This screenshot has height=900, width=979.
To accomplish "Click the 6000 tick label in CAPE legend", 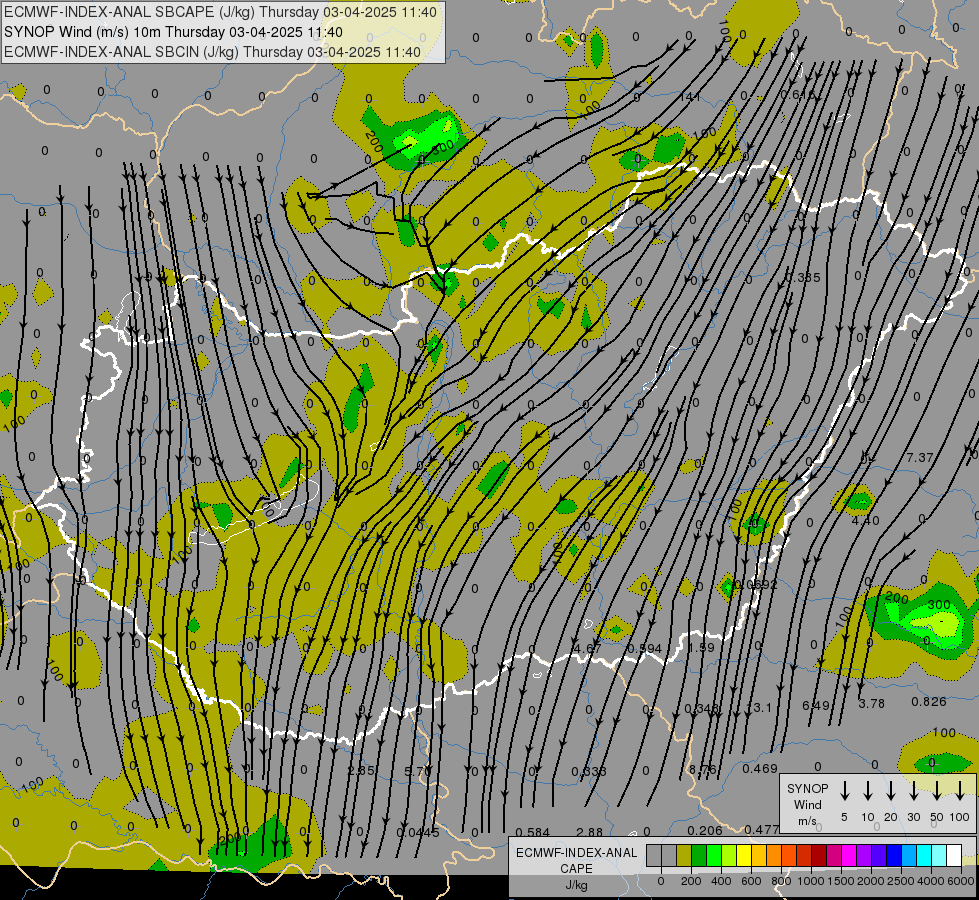I will pyautogui.click(x=960, y=881).
